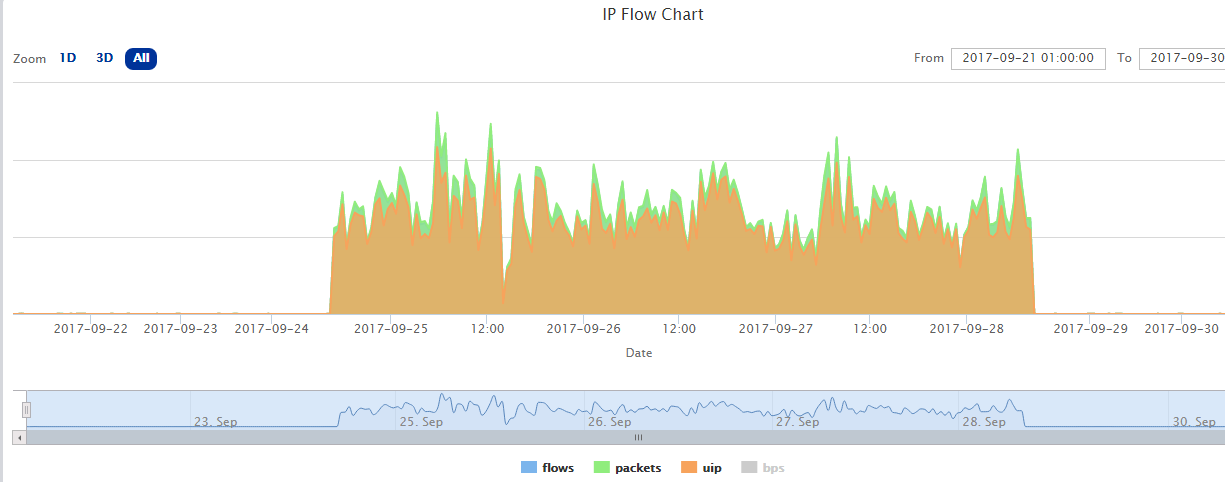Viewport: 1225px width, 482px height.
Task: Click the To date input field
Action: (1182, 58)
